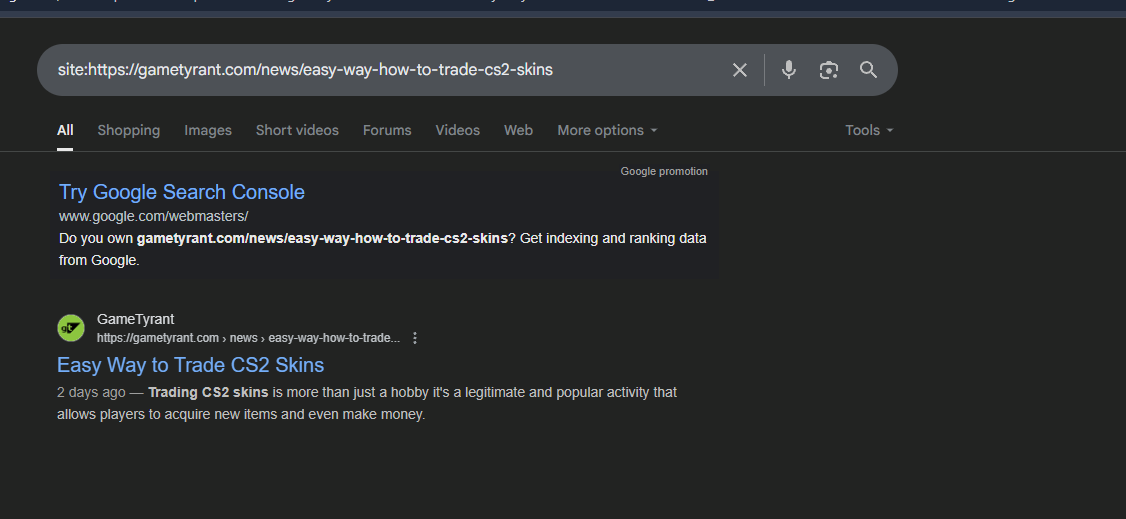Click the Google promotion label

click(x=664, y=172)
